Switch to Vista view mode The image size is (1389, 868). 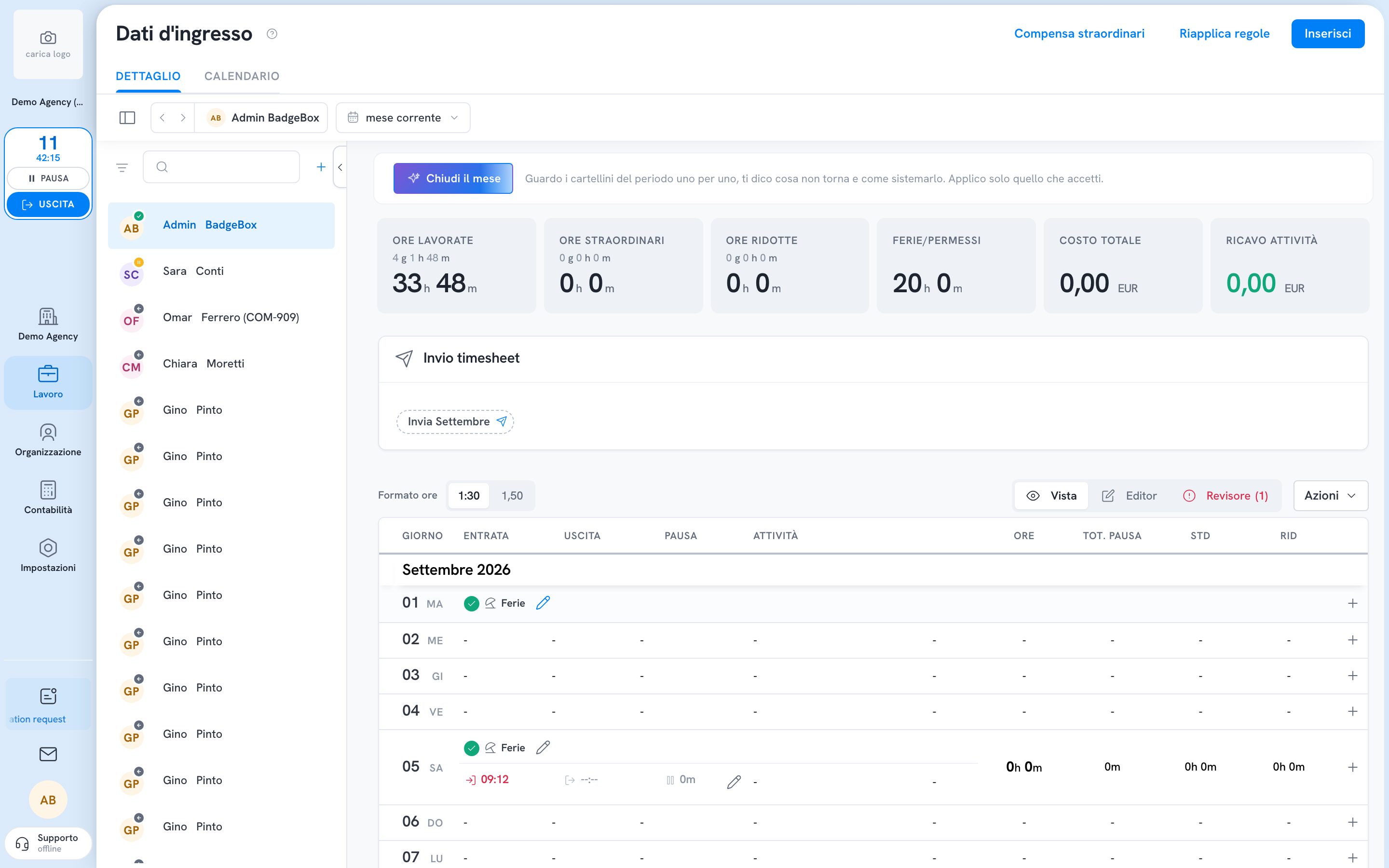[x=1051, y=495]
